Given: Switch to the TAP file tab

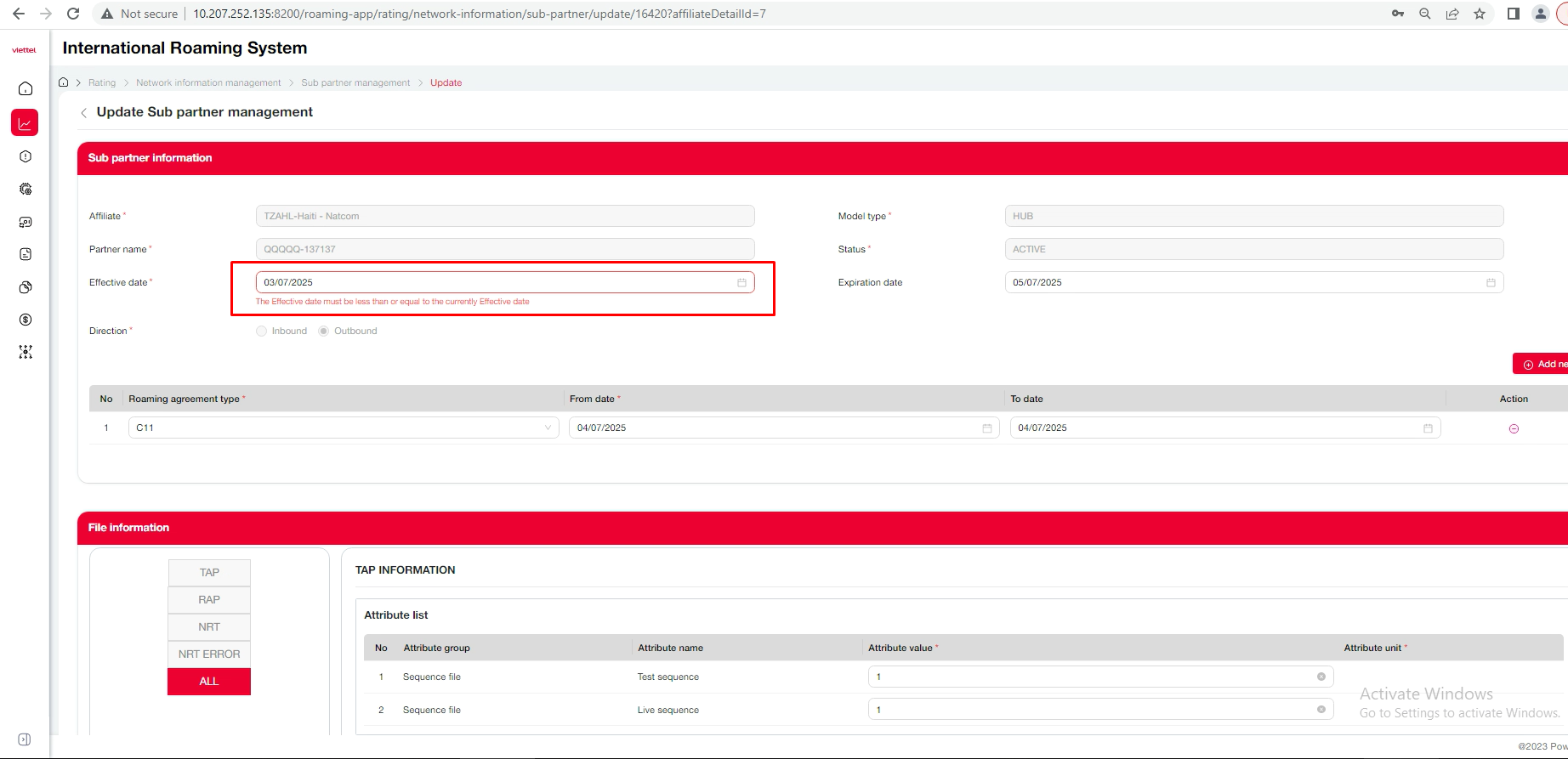Looking at the screenshot, I should click(x=209, y=573).
